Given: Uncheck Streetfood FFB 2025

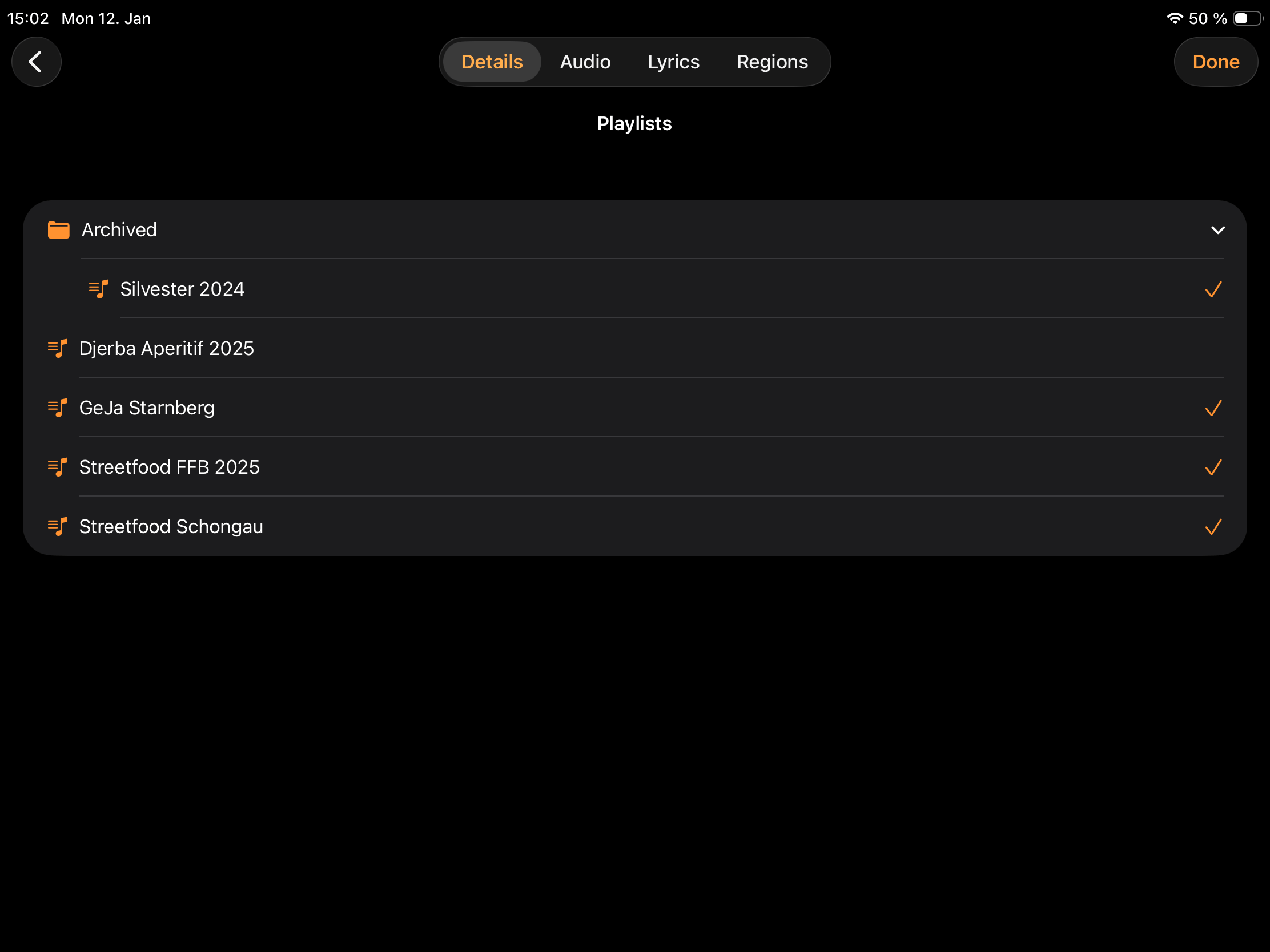Looking at the screenshot, I should tap(1213, 467).
